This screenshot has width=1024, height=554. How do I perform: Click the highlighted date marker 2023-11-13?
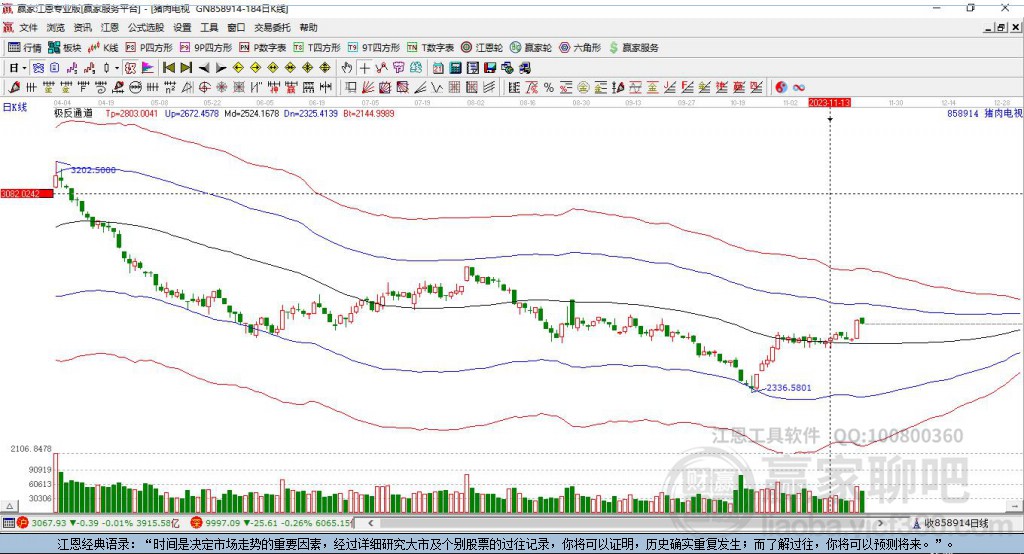(829, 103)
